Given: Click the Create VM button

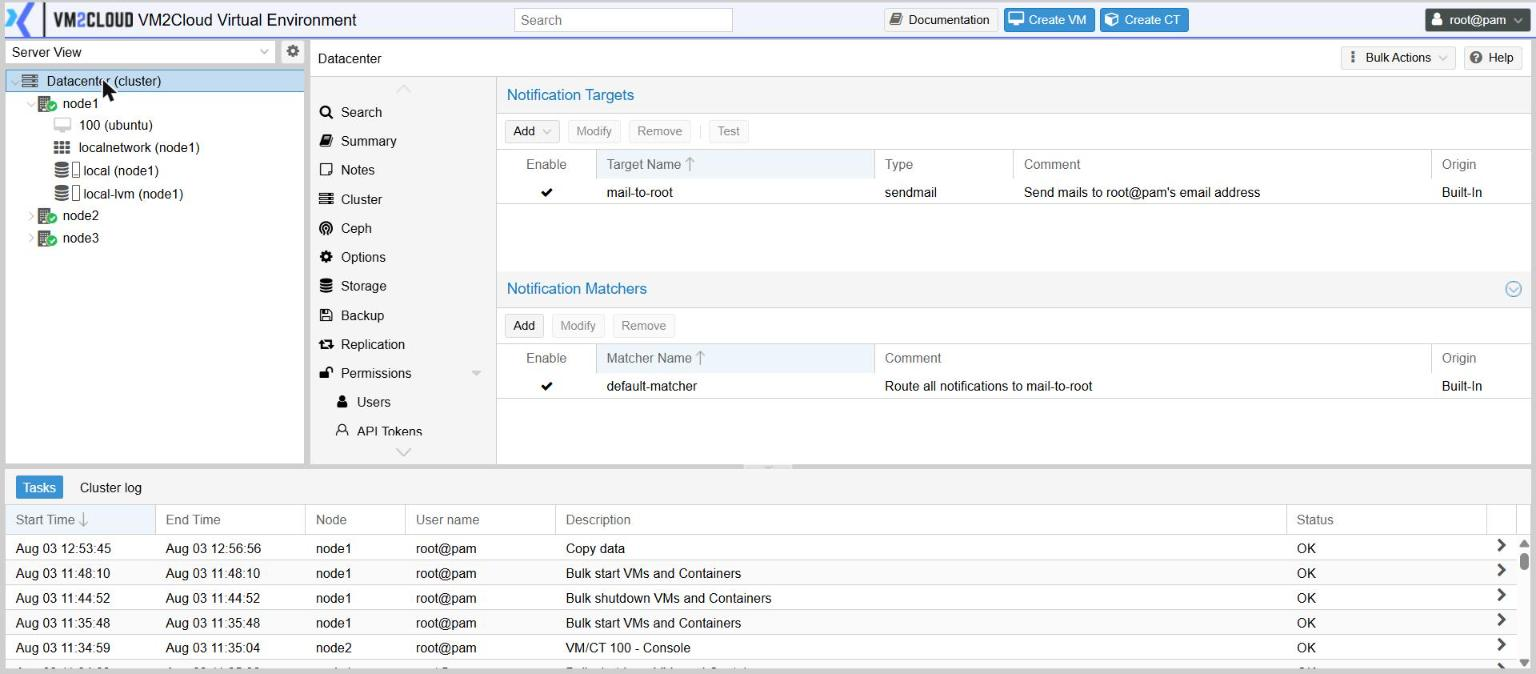Looking at the screenshot, I should tap(1049, 20).
